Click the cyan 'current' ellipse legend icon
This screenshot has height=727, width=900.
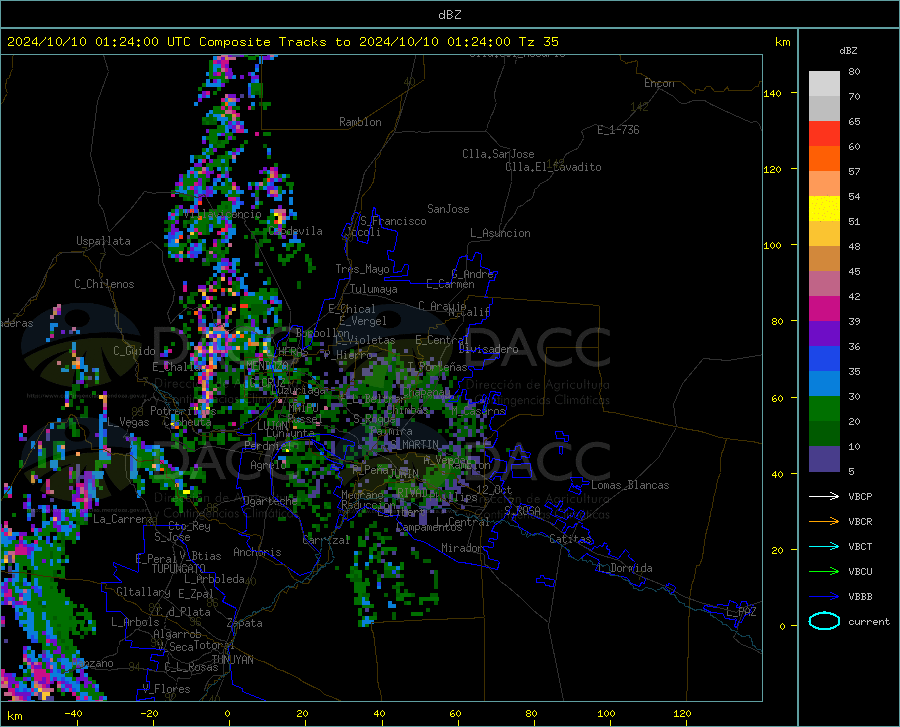pyautogui.click(x=824, y=621)
